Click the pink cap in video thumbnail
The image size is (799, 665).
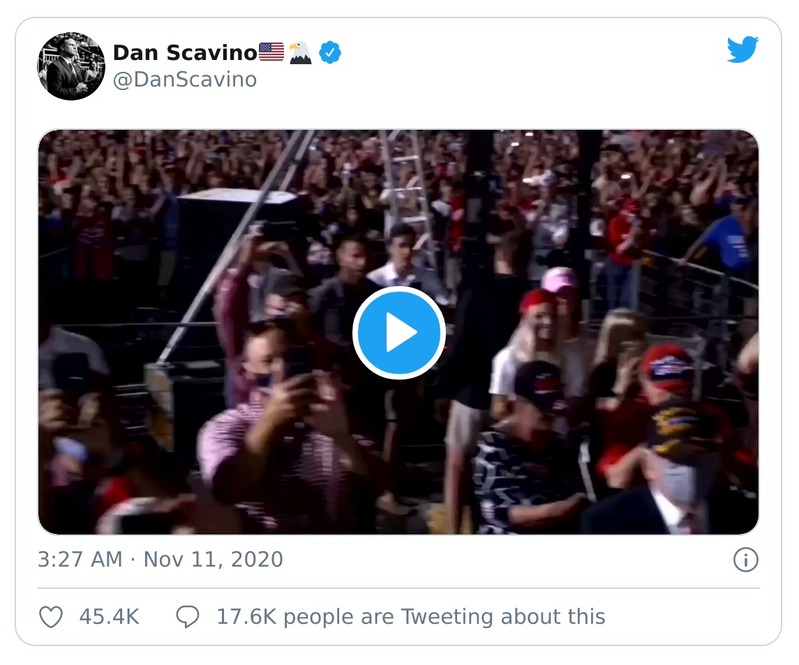(560, 279)
